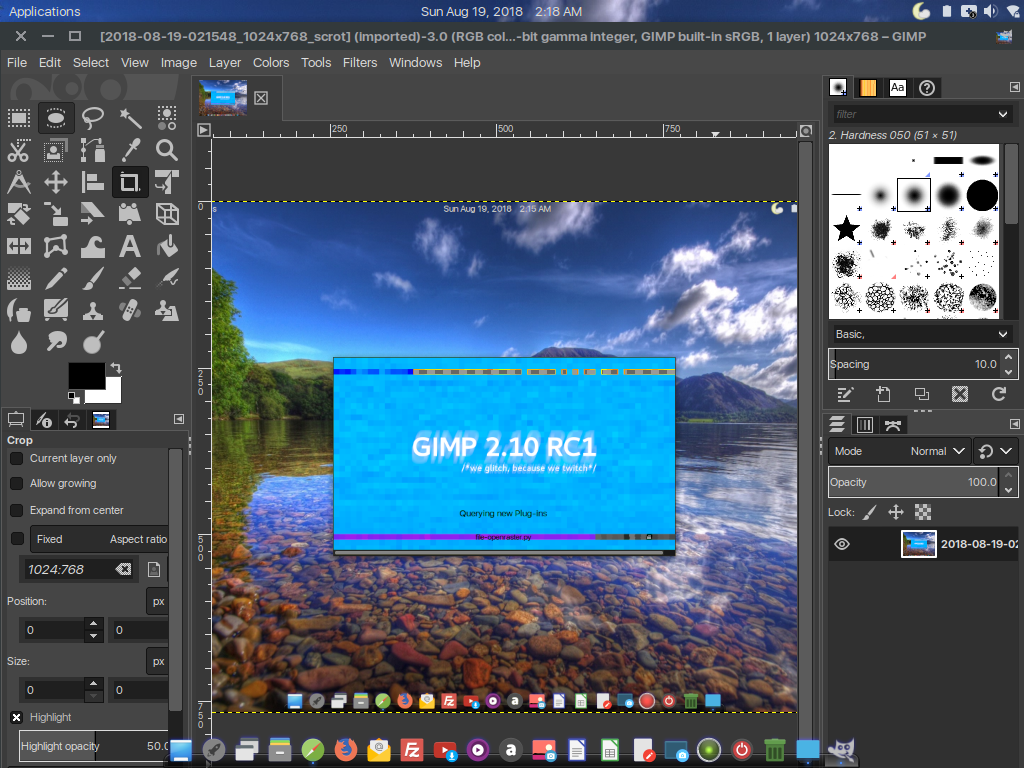Select the Eraser tool
The height and width of the screenshot is (768, 1024).
(x=130, y=278)
